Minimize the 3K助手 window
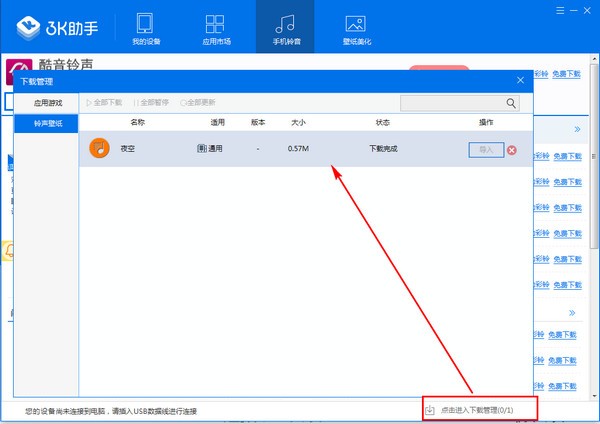The width and height of the screenshot is (600, 424). (574, 11)
